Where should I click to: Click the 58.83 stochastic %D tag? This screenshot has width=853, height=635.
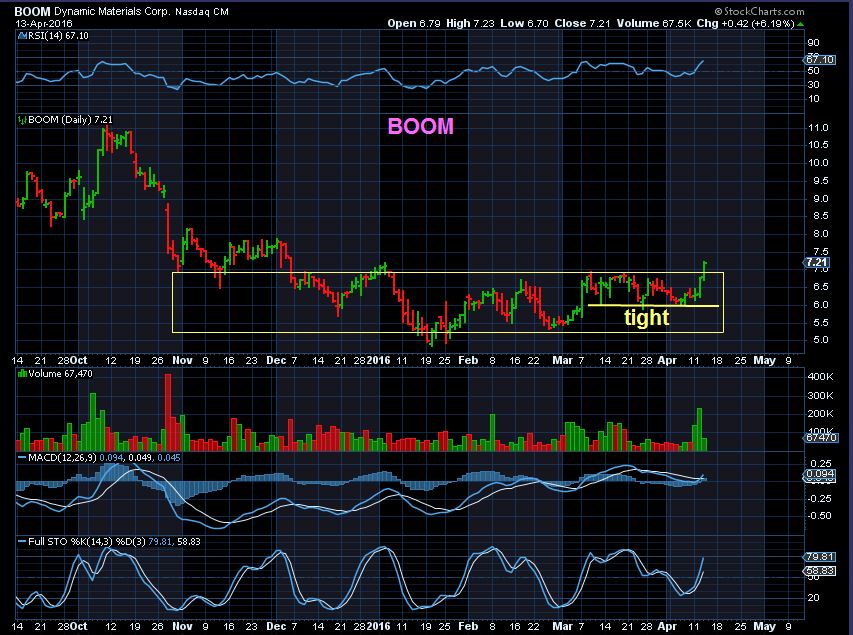pos(819,571)
